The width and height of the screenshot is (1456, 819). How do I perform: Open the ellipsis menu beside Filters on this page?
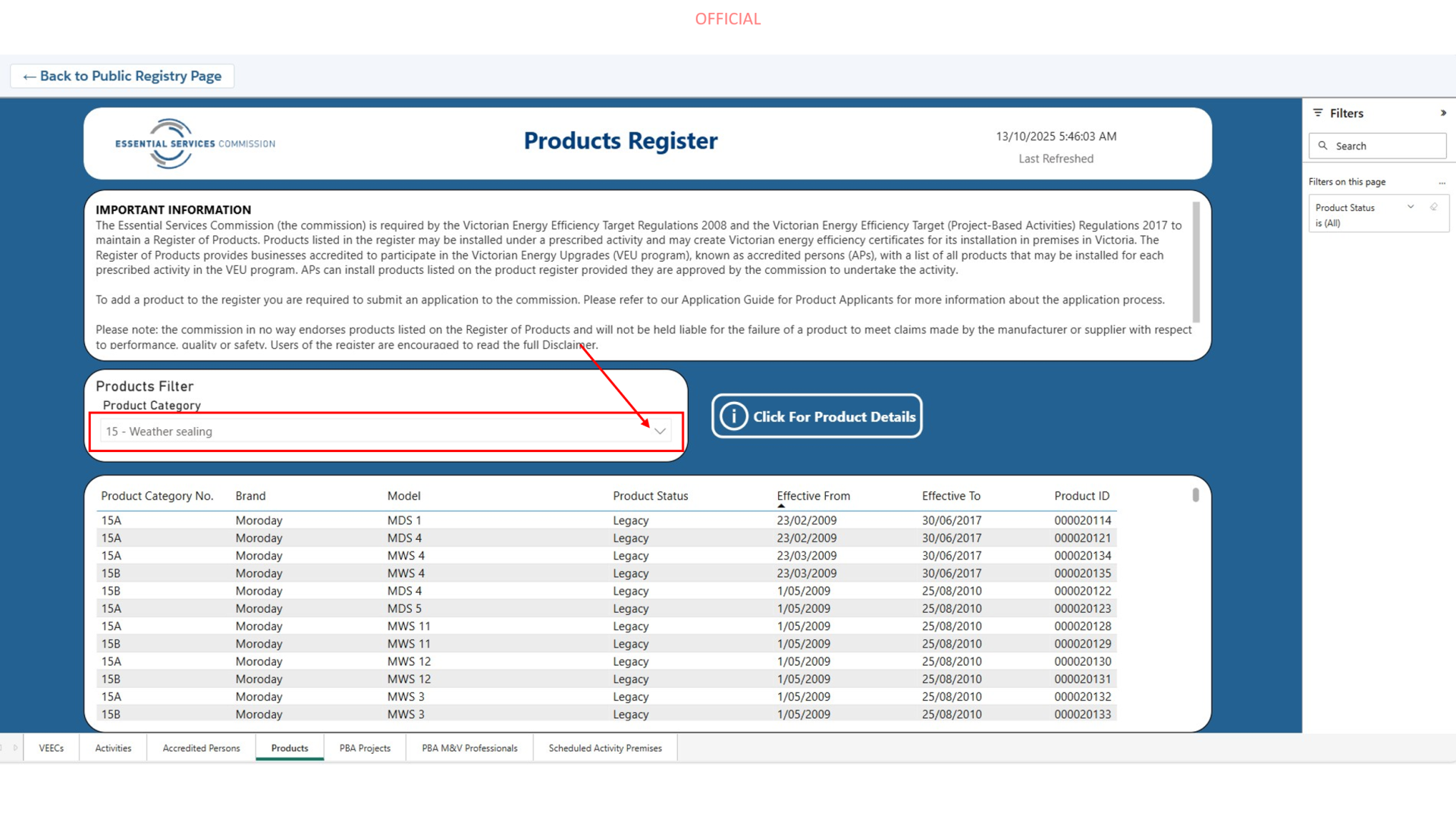1442,183
